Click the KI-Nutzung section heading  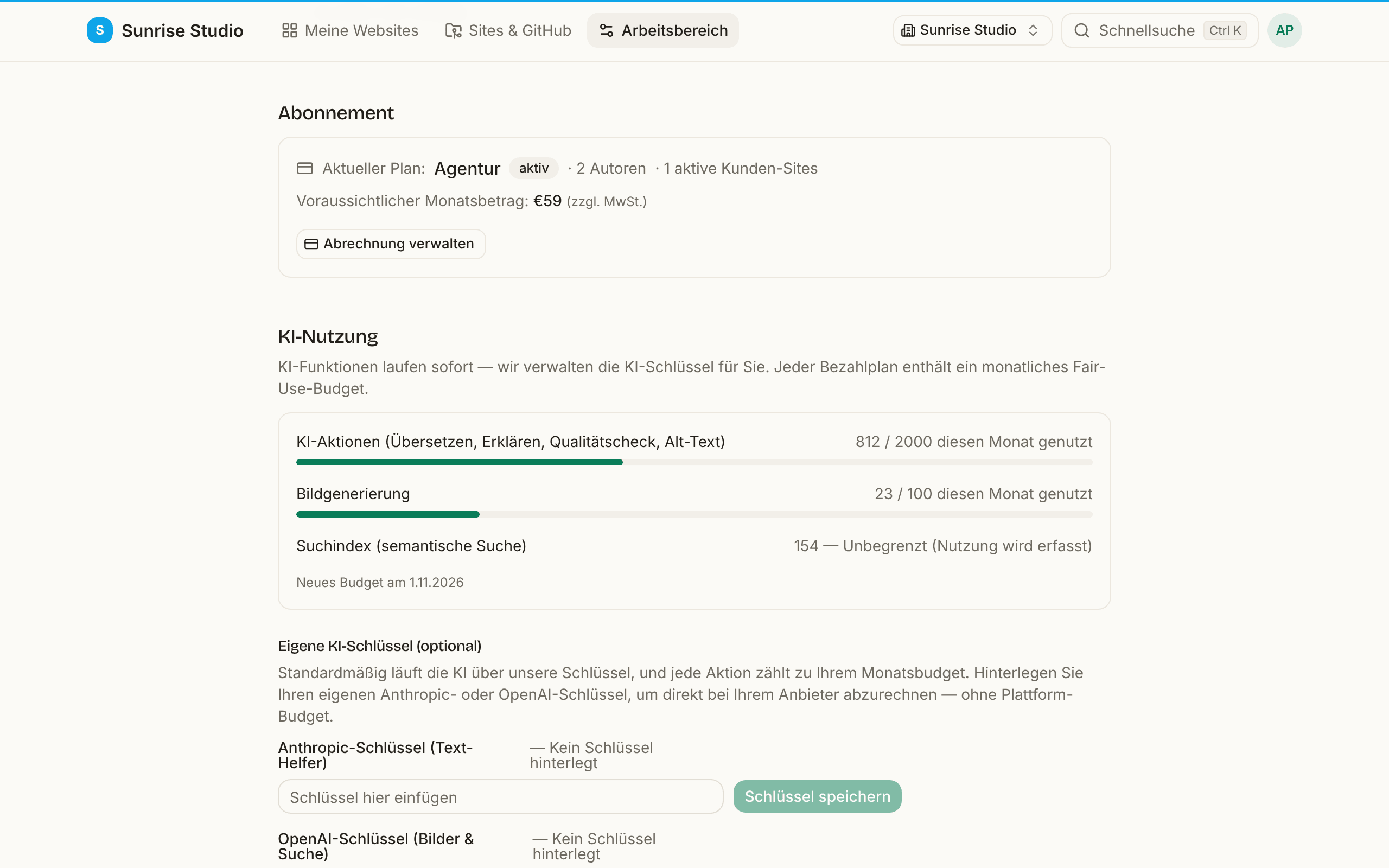click(328, 336)
